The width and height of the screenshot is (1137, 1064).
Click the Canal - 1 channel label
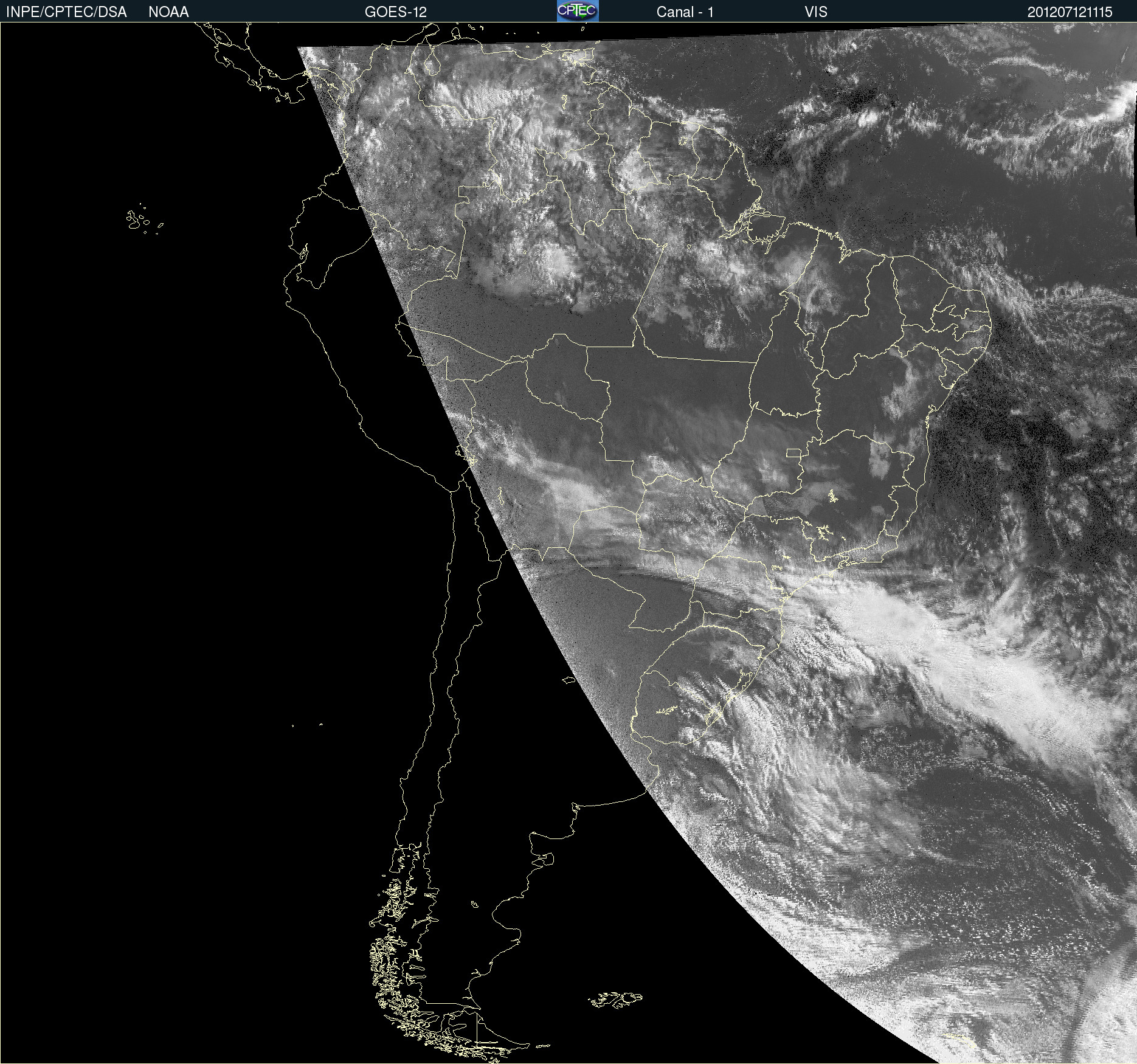point(685,12)
